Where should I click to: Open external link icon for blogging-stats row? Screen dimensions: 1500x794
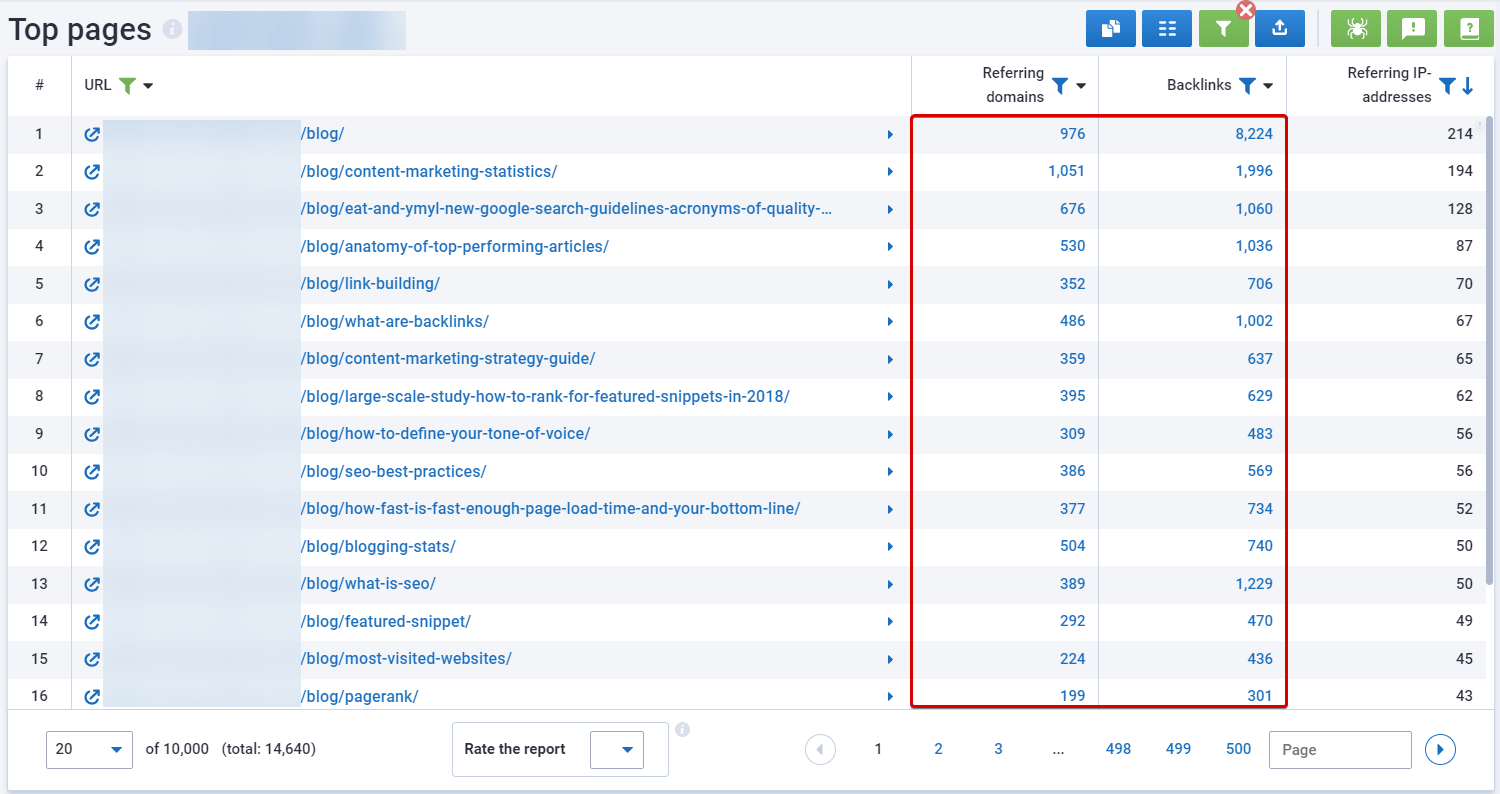tap(92, 547)
